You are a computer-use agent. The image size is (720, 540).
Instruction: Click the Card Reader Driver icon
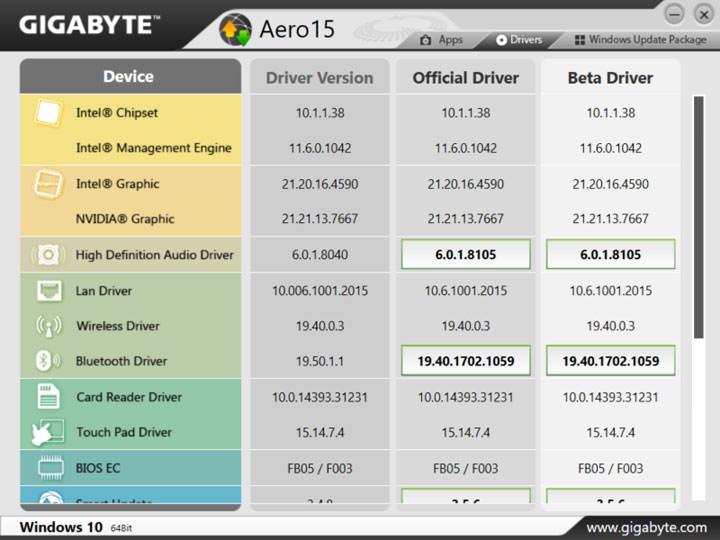tap(49, 397)
